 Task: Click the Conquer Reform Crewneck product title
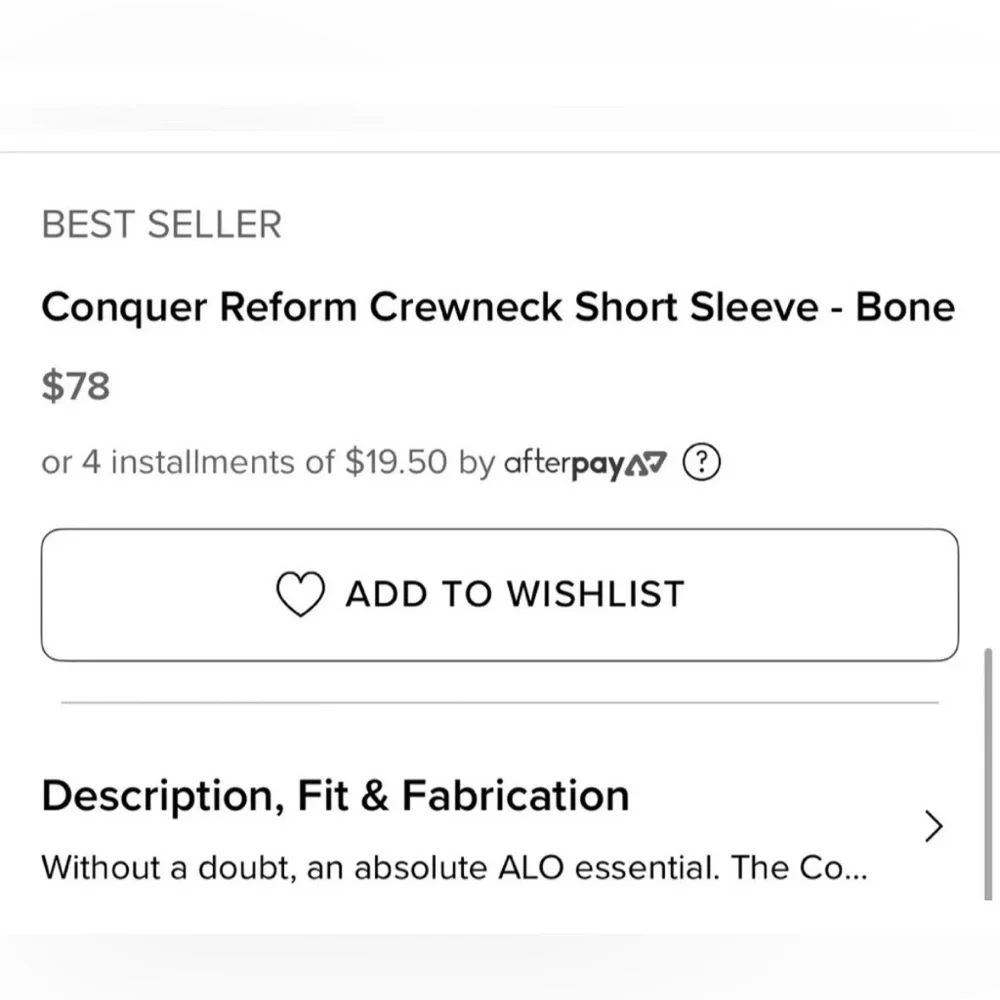(x=497, y=307)
